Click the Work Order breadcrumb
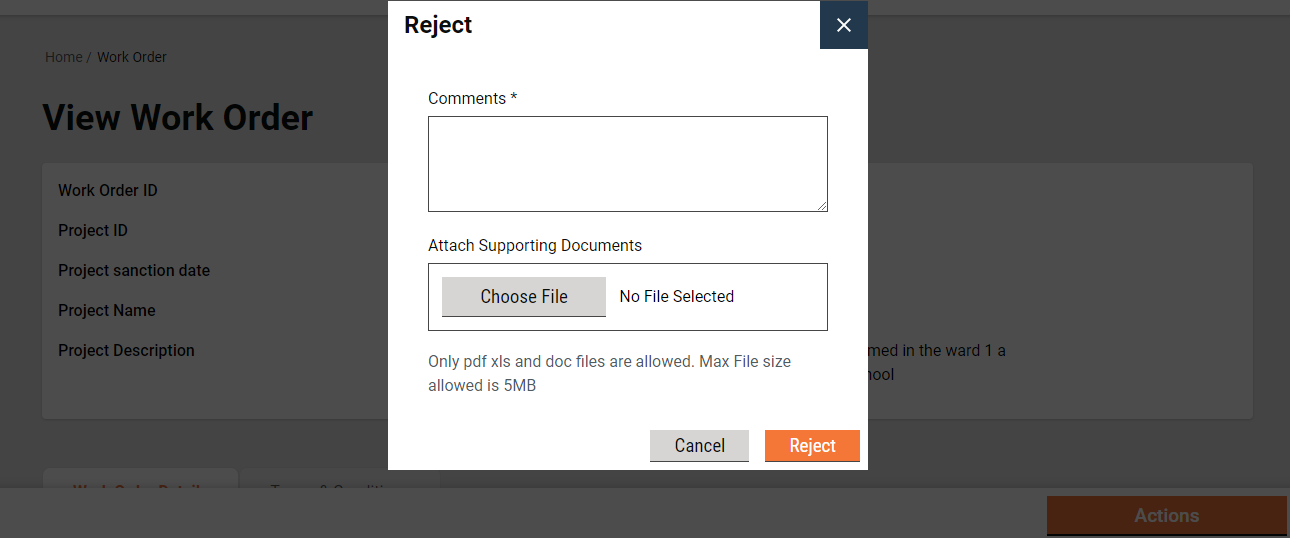Image resolution: width=1290 pixels, height=538 pixels. click(x=132, y=57)
